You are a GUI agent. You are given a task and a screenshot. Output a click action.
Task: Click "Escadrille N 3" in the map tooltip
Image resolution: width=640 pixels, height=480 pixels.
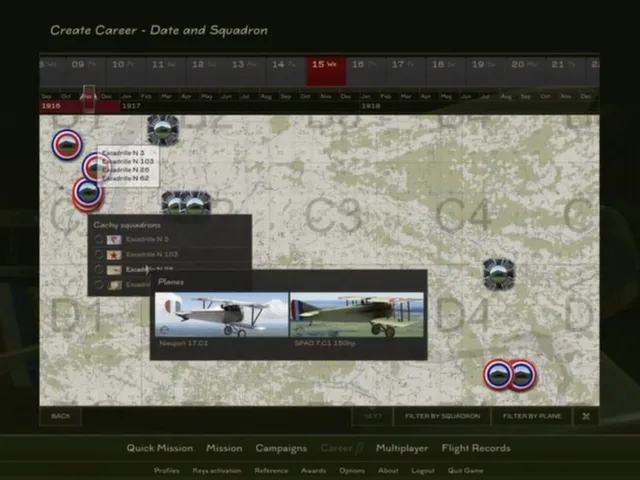click(123, 153)
